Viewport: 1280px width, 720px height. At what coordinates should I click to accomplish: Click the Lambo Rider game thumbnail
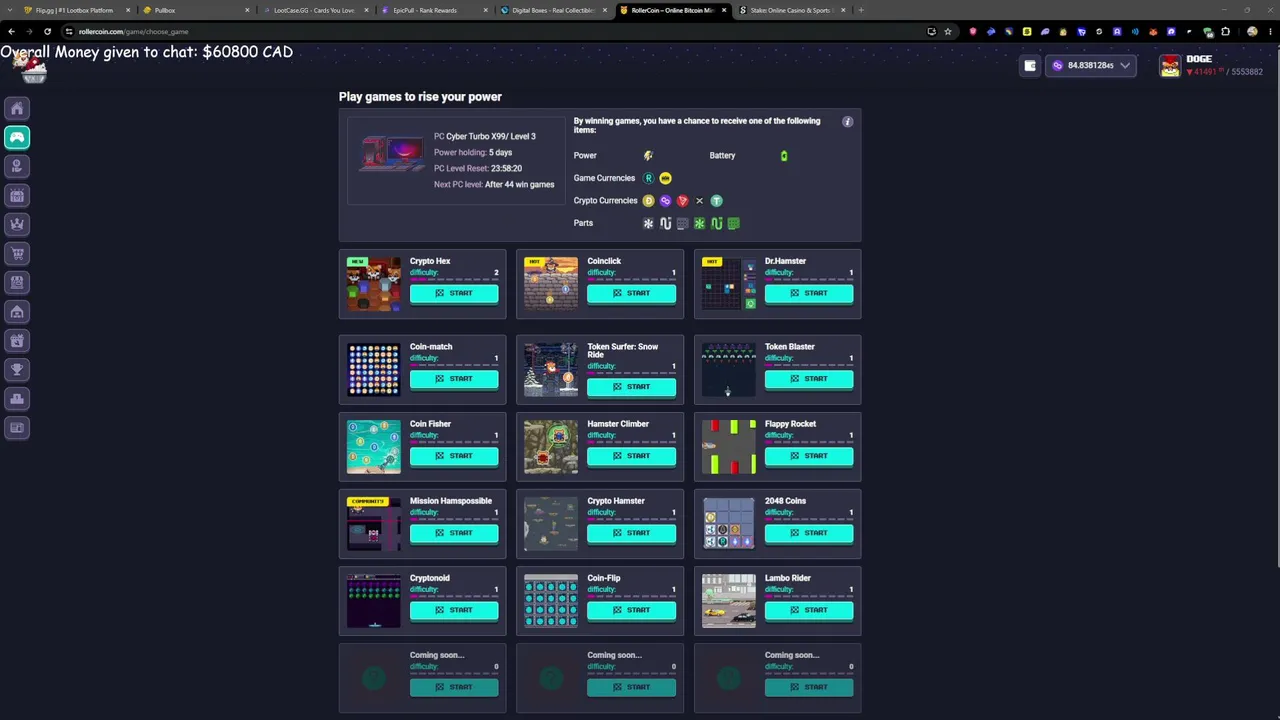point(729,601)
